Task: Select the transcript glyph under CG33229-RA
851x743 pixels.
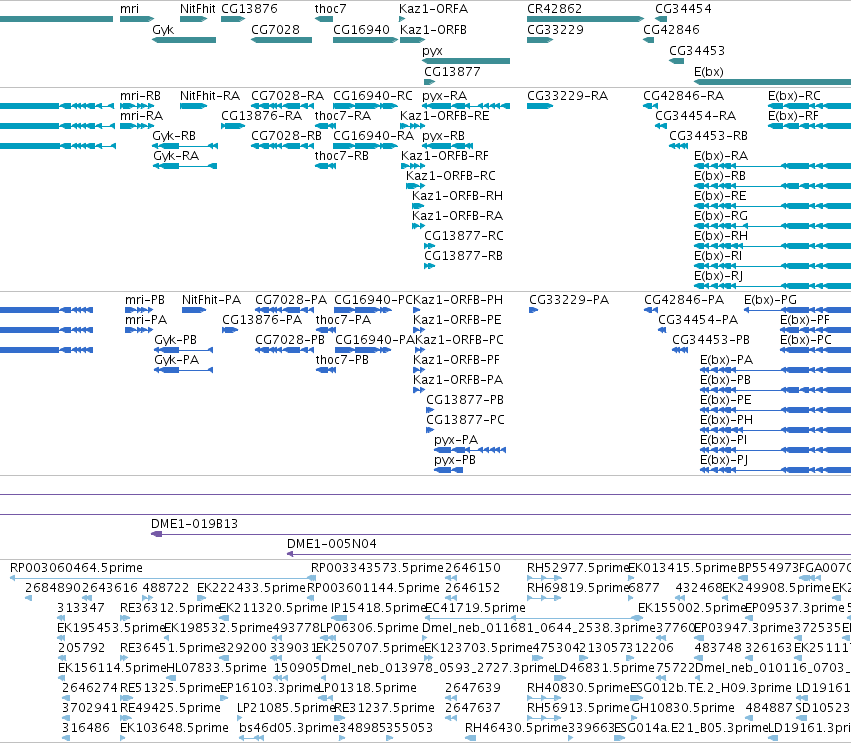Action: click(540, 106)
